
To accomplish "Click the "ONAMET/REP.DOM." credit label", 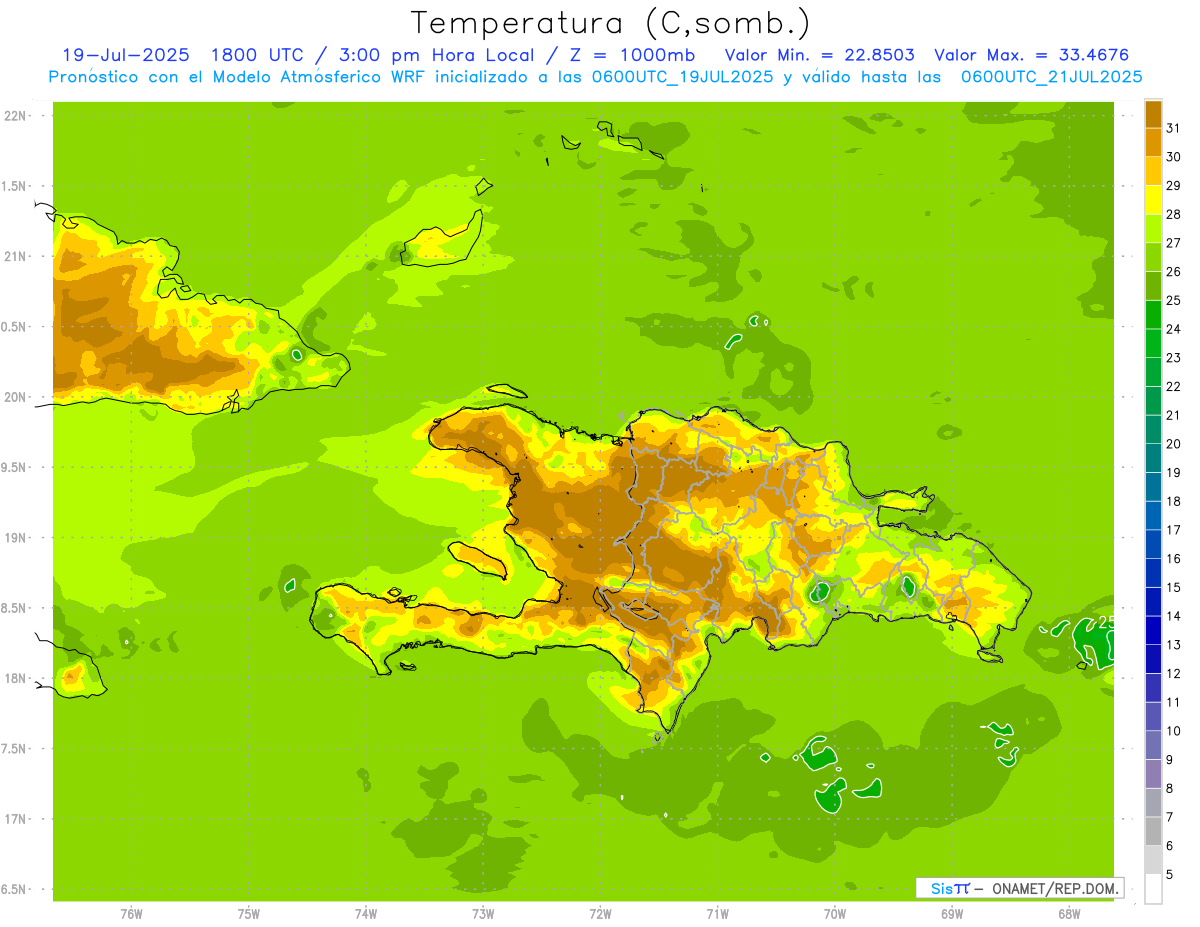I will [1055, 888].
